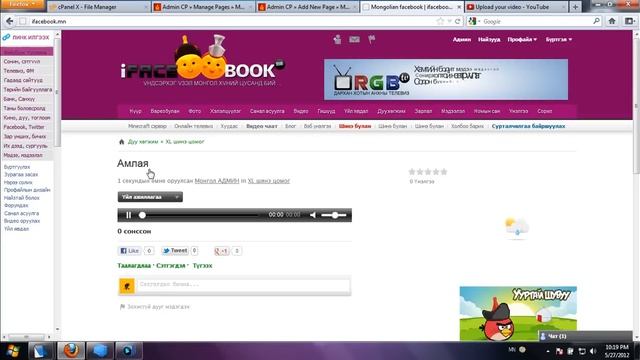
Task: Switch to cPanel X - File Manager tab
Action: click(x=98, y=7)
